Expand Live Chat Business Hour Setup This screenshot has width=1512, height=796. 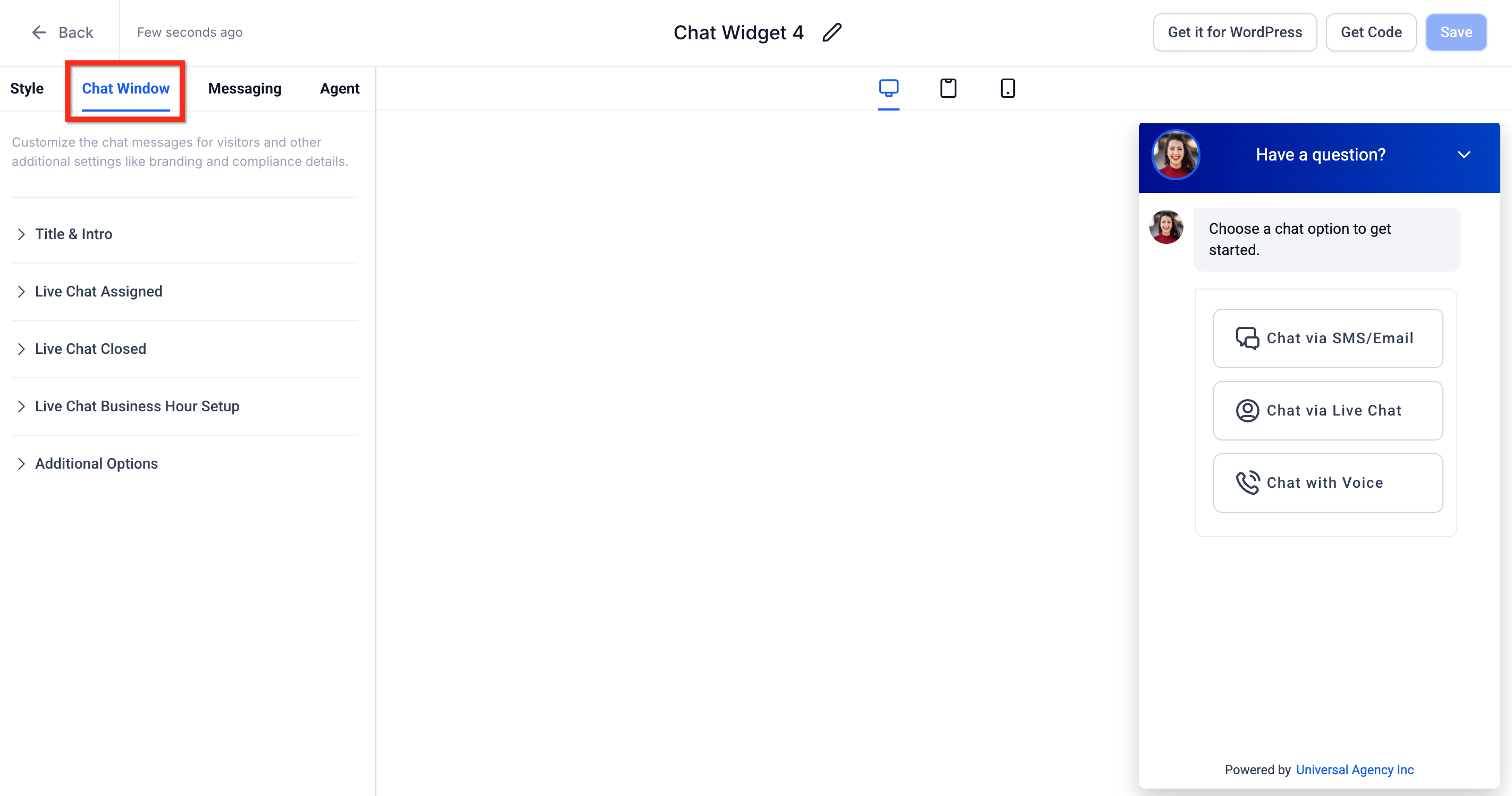137,407
